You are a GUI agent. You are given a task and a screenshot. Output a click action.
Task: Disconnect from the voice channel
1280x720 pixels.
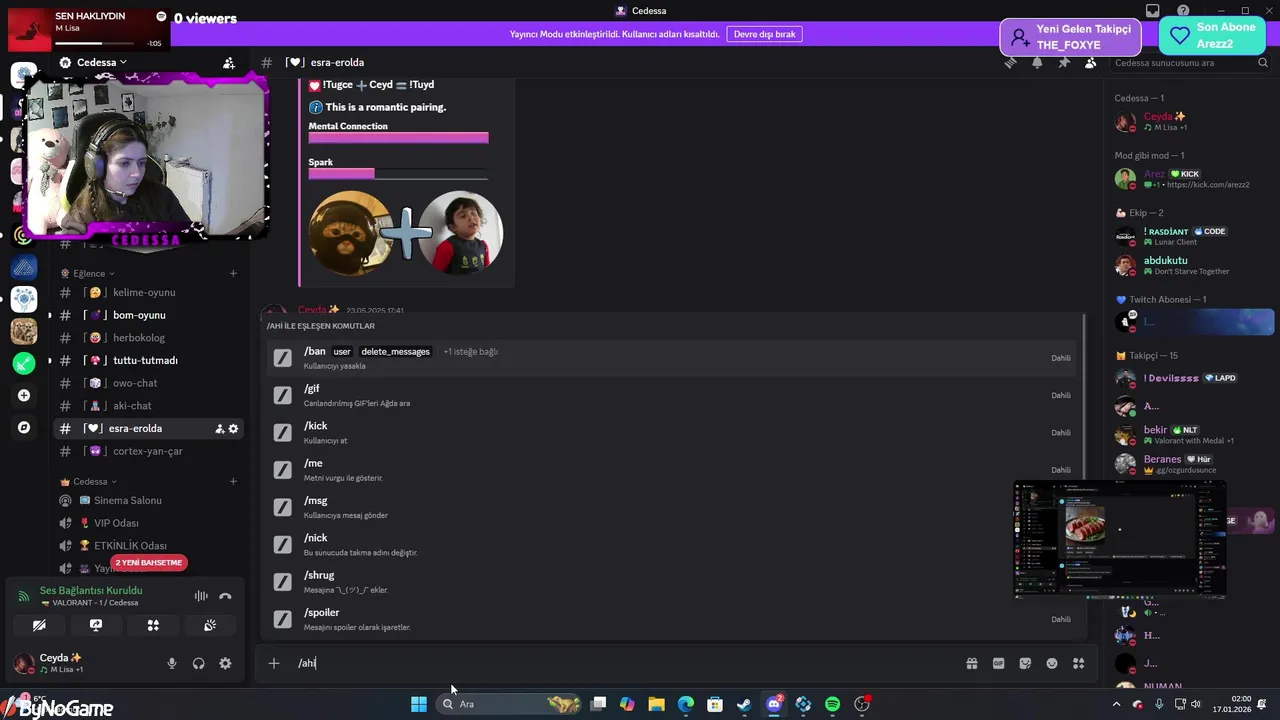click(225, 596)
